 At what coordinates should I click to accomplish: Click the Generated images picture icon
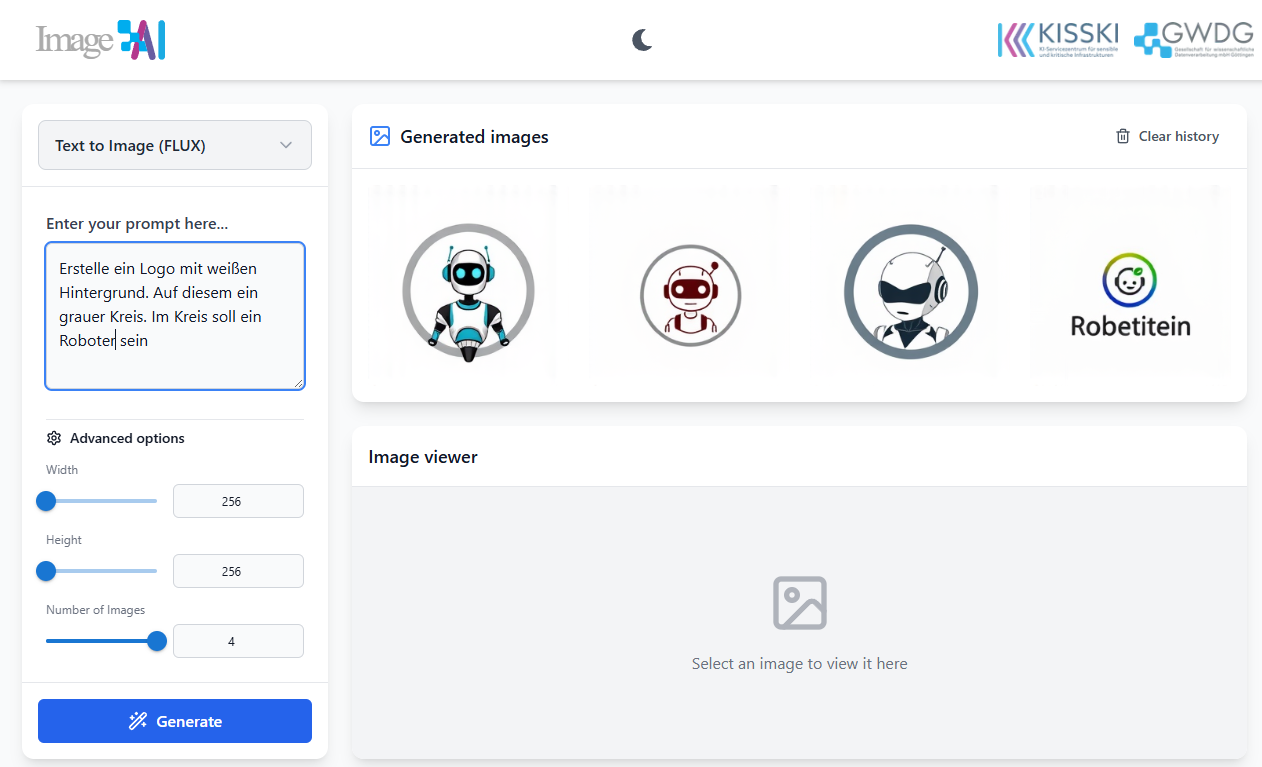pos(380,137)
